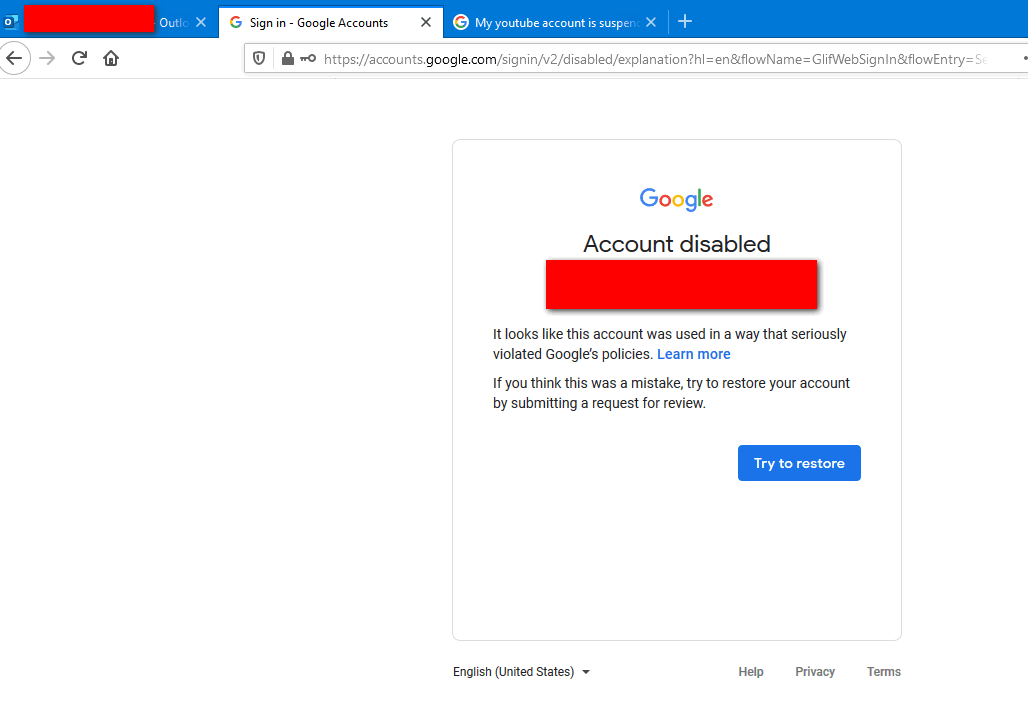Open the Terms link in footer
Viewport: 1028px width, 705px height.
884,672
